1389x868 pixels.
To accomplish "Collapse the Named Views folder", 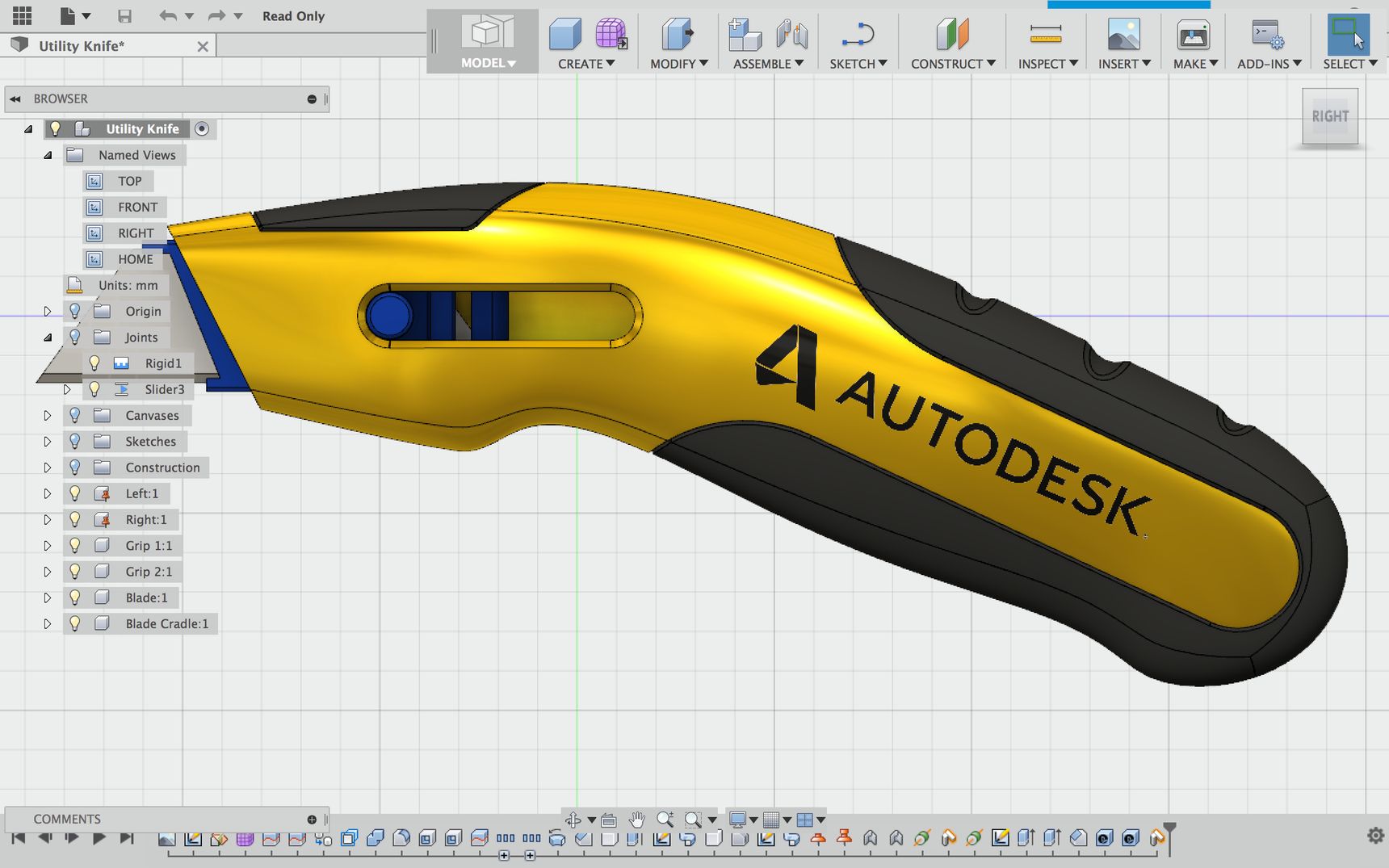I will 48,155.
